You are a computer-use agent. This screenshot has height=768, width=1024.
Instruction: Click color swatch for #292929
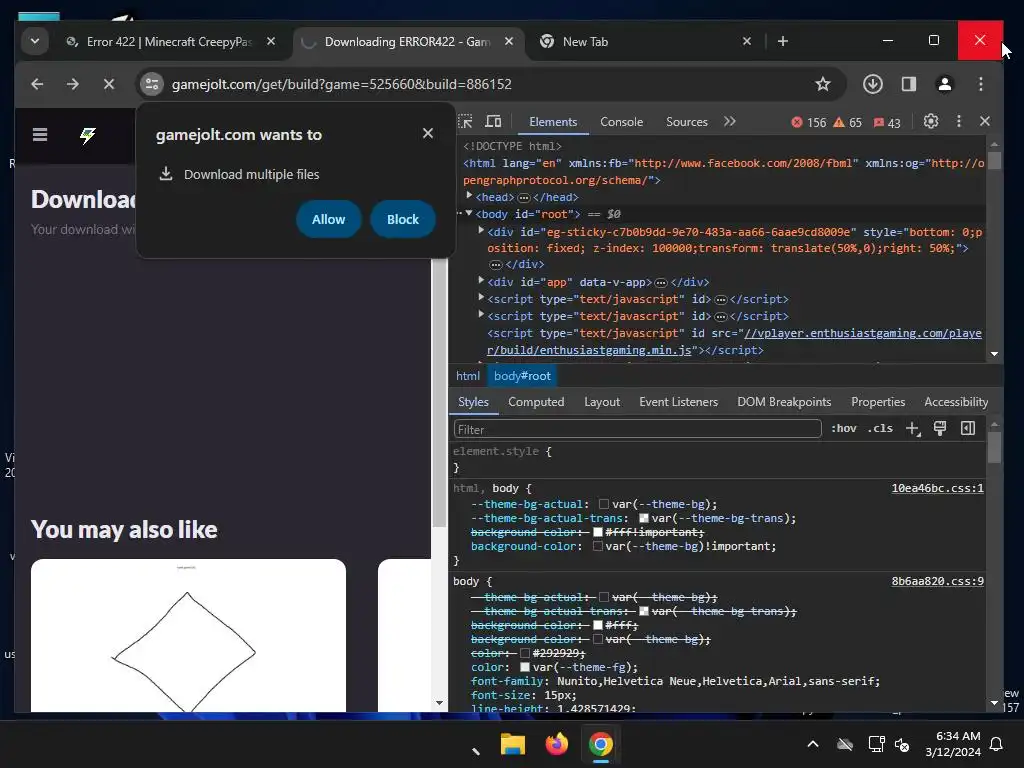(x=525, y=653)
